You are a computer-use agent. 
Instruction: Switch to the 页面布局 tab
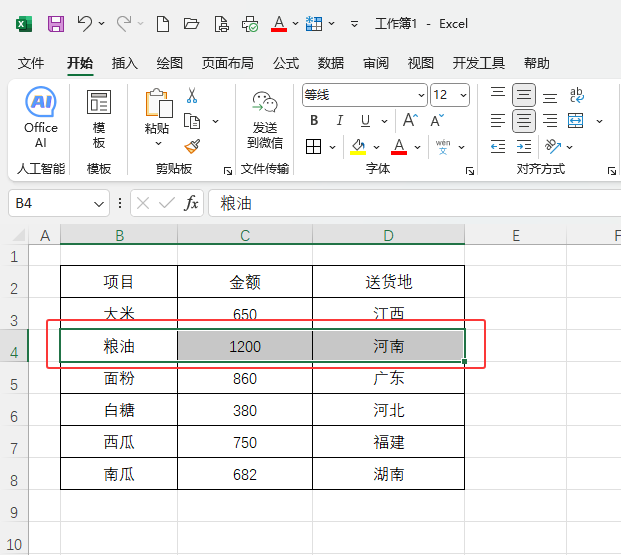coord(227,63)
